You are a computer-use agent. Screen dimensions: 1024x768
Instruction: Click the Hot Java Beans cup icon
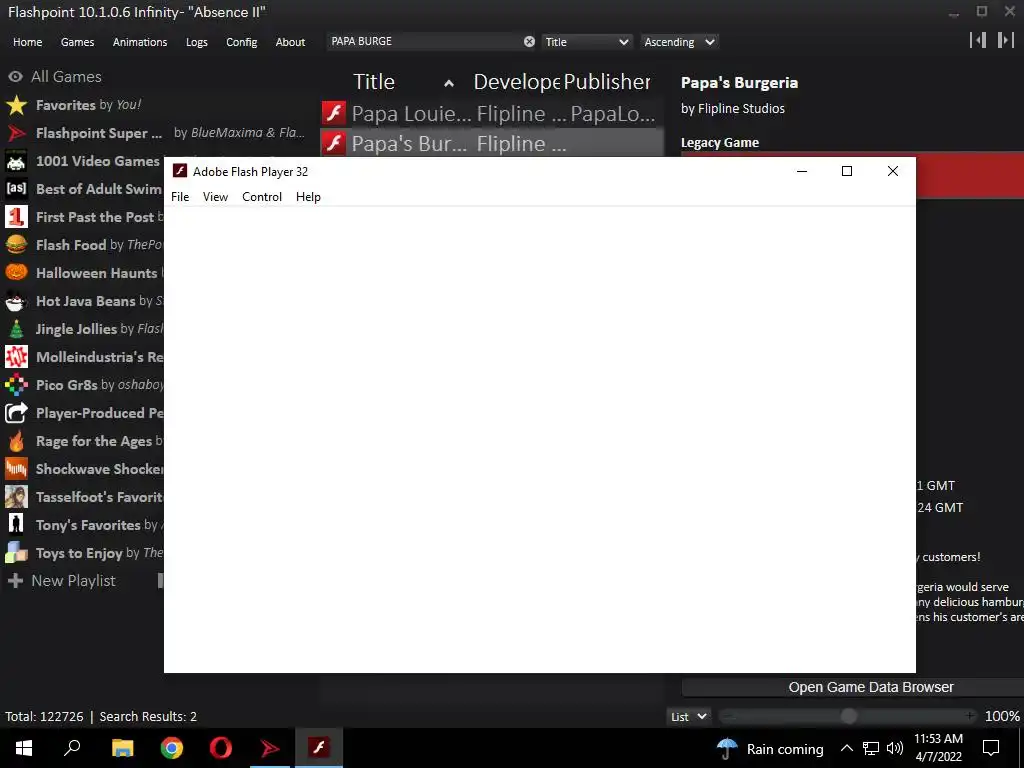(x=16, y=301)
